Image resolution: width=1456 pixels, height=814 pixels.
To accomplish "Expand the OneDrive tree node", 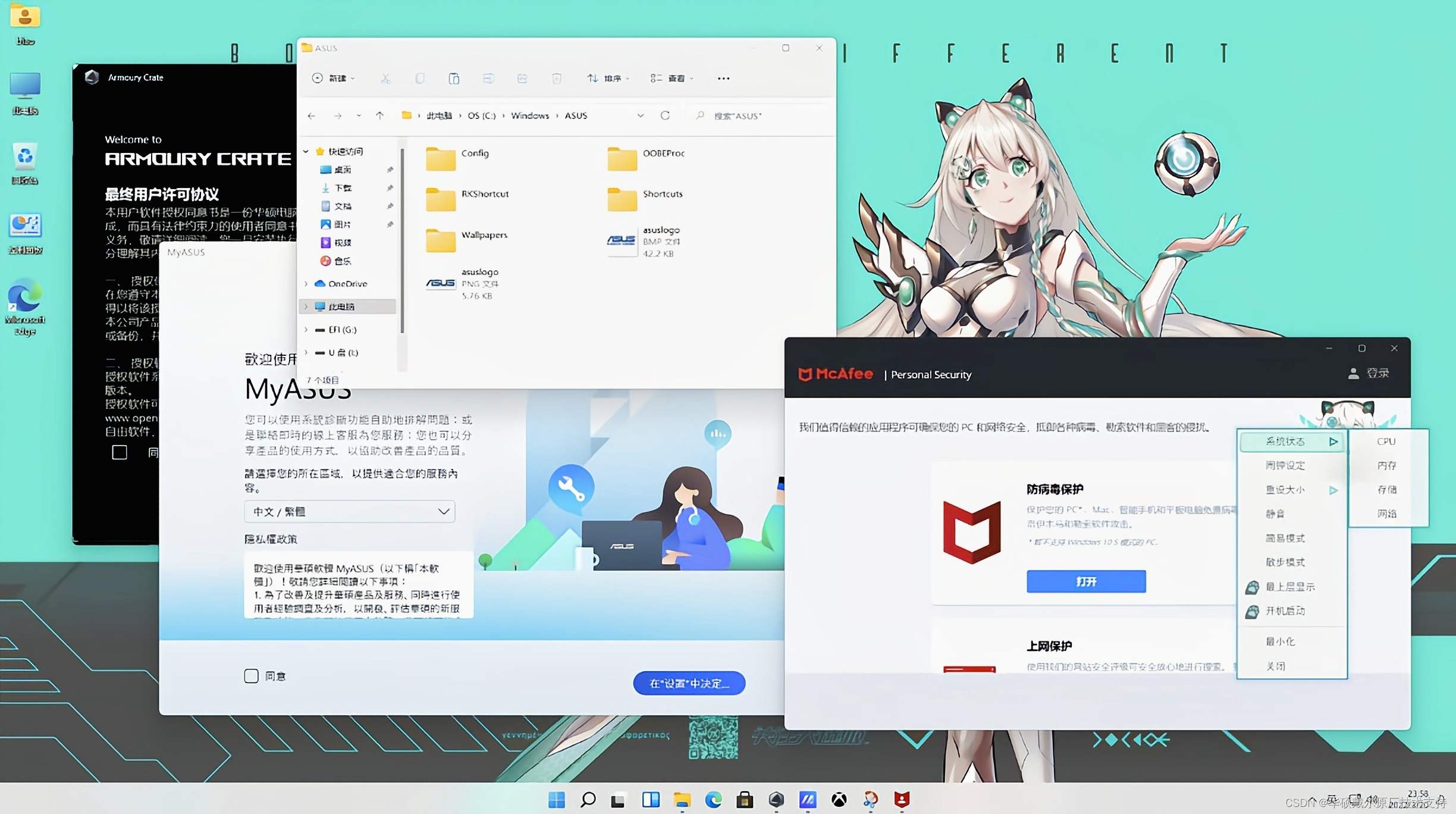I will point(306,284).
